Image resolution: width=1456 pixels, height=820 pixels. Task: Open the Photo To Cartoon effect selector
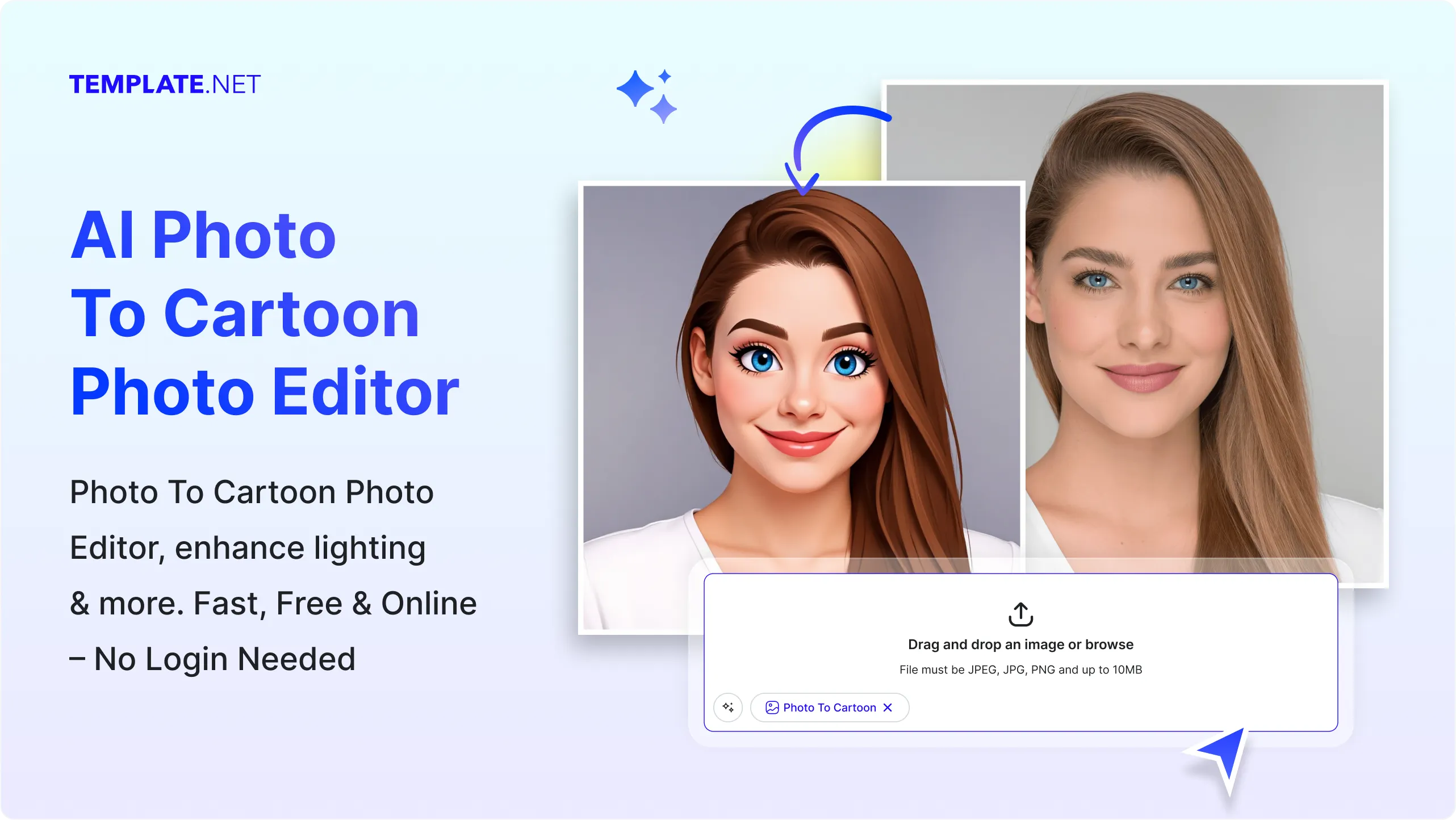tap(829, 707)
